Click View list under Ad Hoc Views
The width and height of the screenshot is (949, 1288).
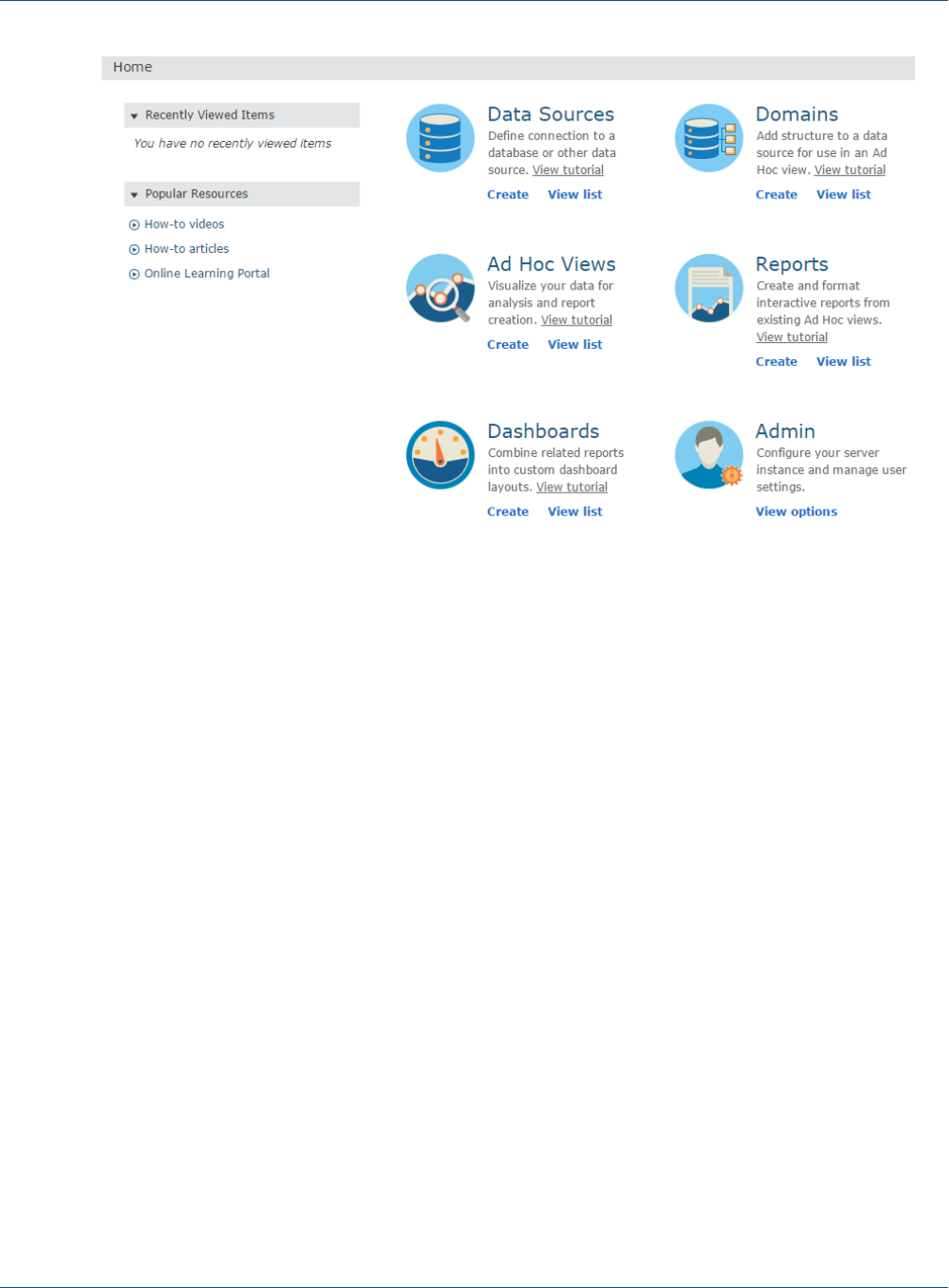pyautogui.click(x=575, y=344)
